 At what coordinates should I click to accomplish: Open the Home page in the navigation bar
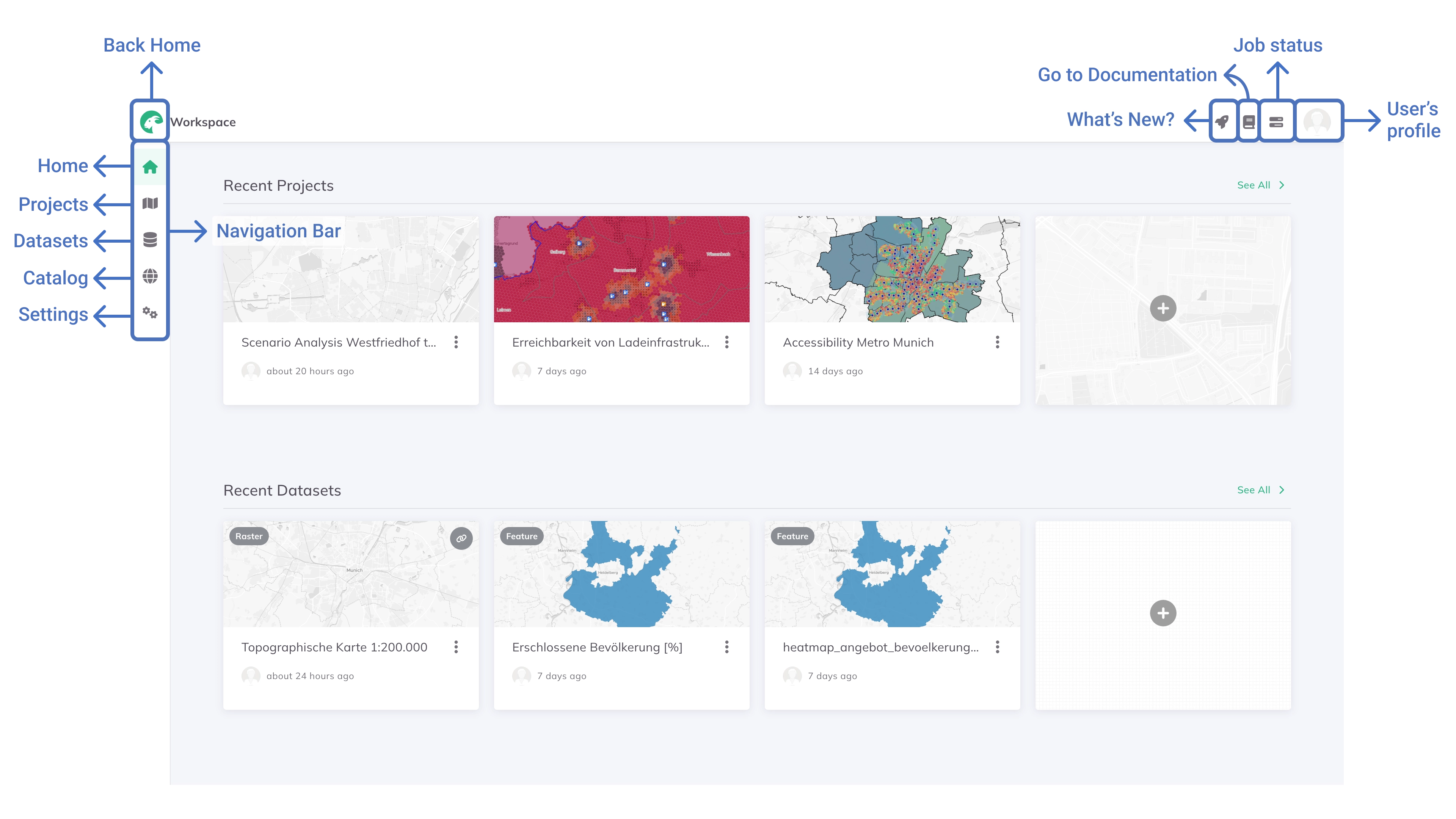(x=150, y=167)
